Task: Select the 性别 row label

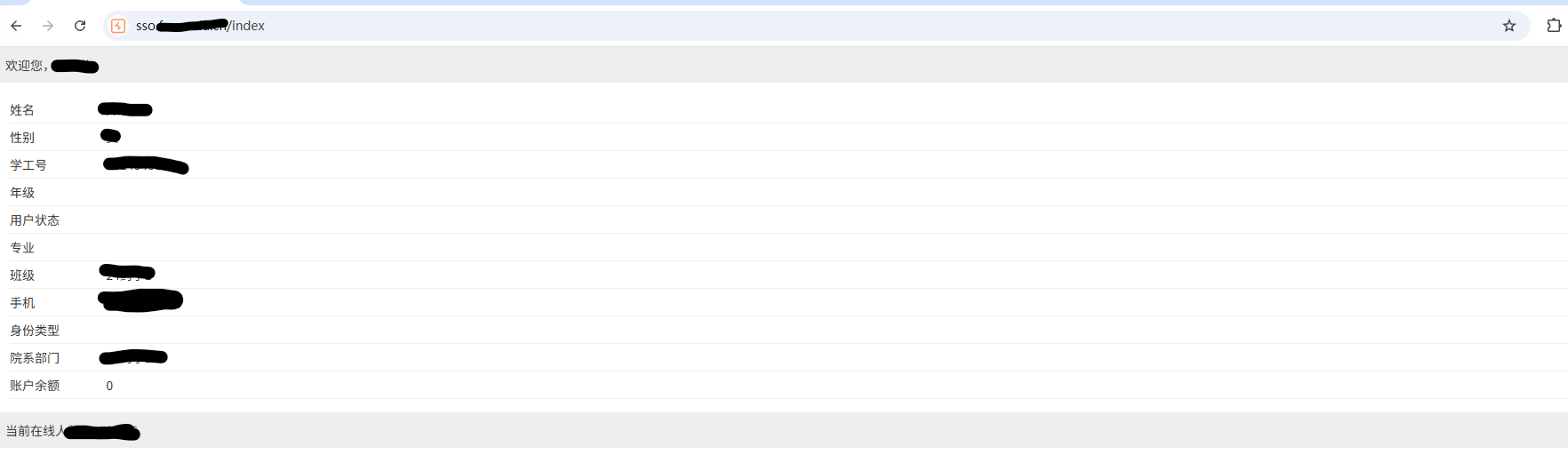Action: 22,138
